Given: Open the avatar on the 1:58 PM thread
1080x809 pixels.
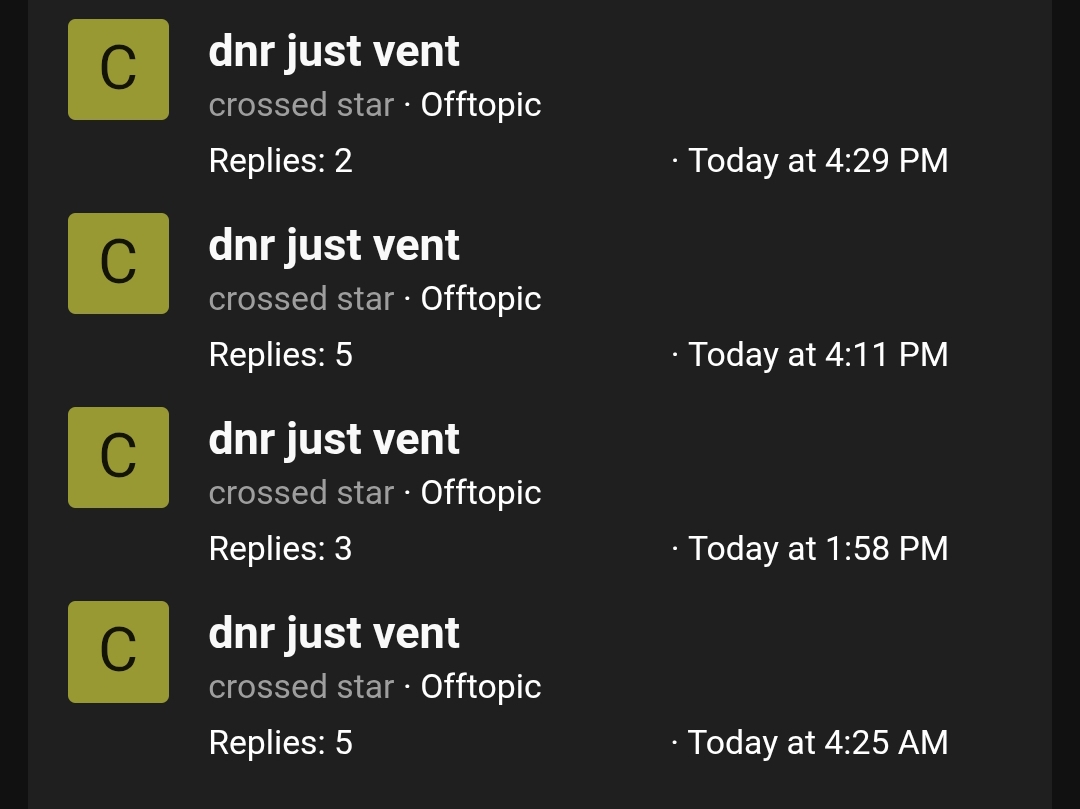Looking at the screenshot, I should (118, 458).
